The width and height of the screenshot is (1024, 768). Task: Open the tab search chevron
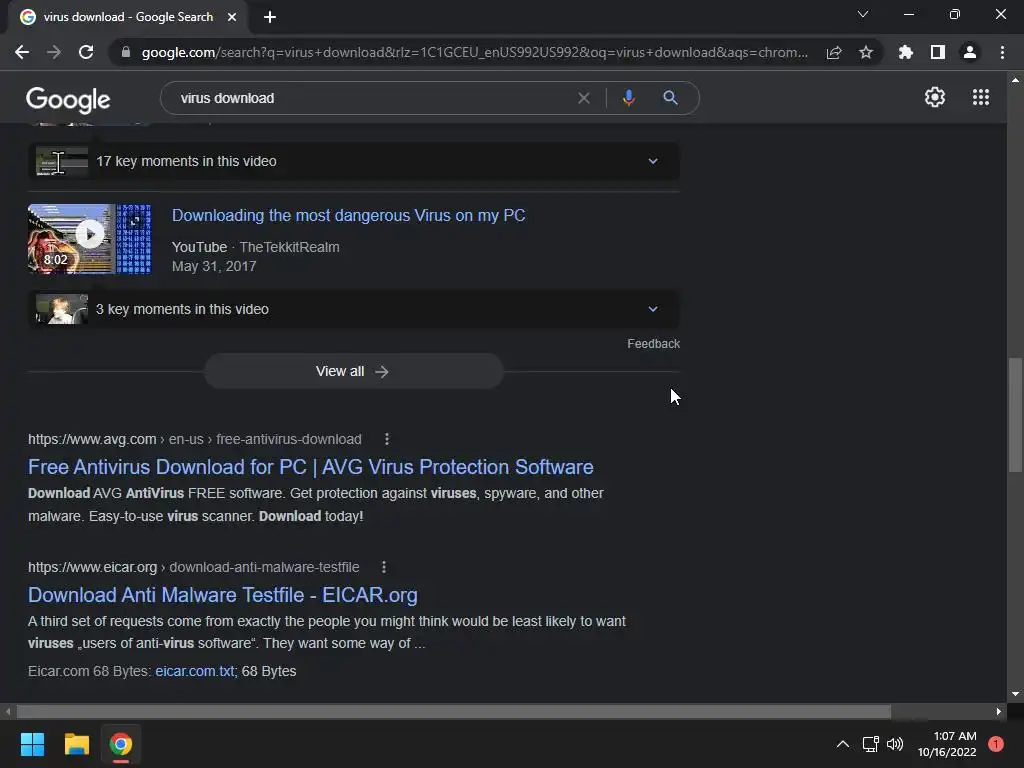tap(863, 14)
